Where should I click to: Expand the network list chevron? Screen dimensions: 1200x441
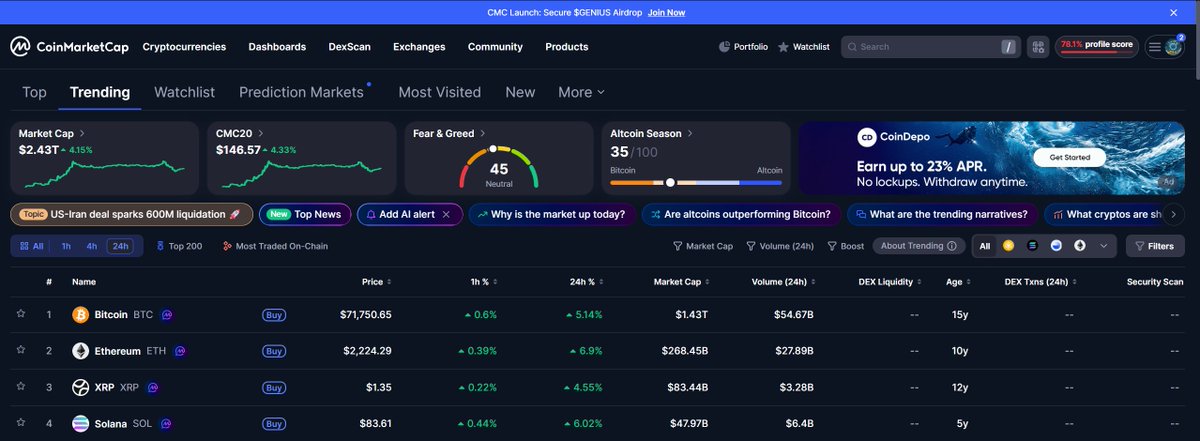(1104, 246)
